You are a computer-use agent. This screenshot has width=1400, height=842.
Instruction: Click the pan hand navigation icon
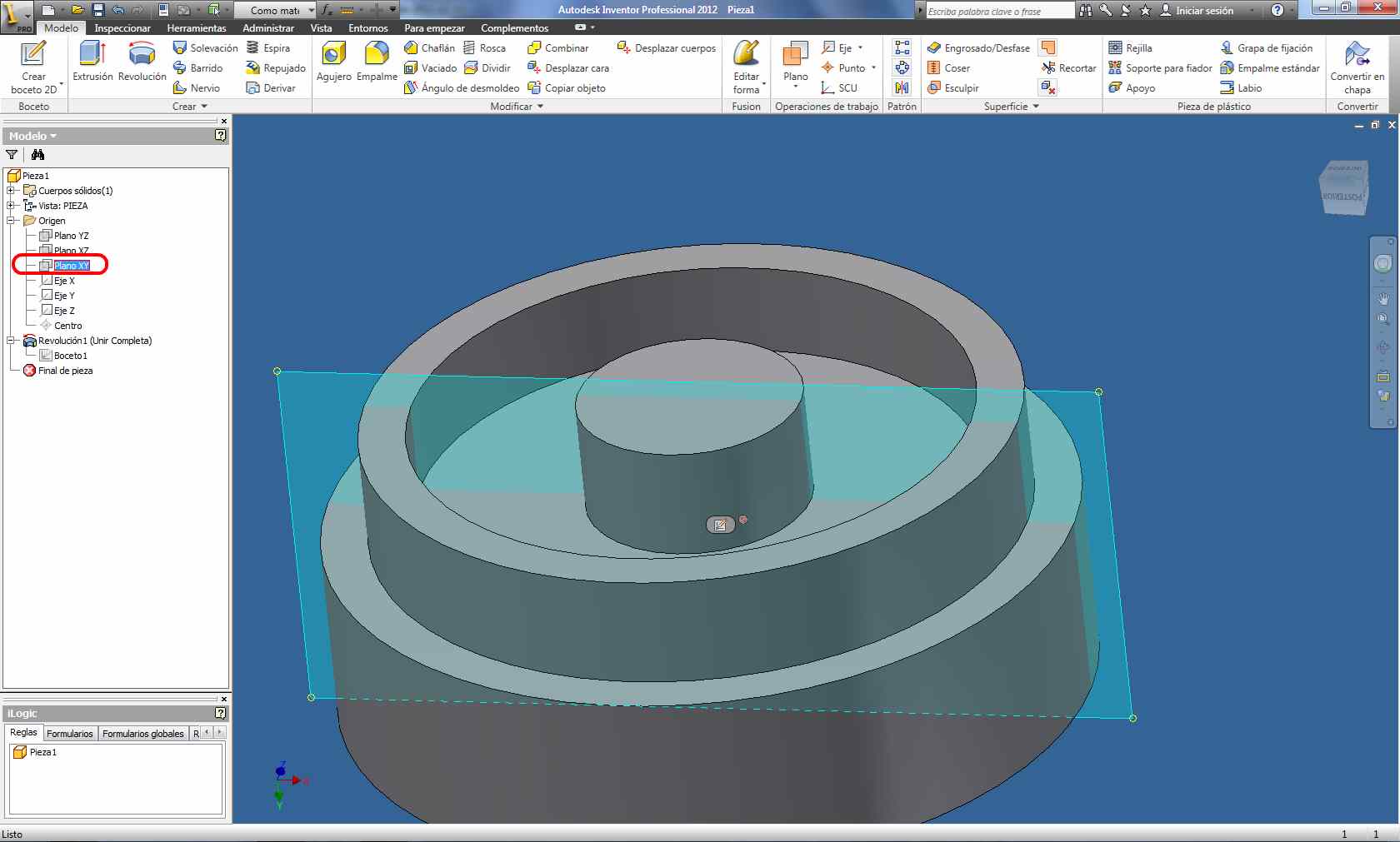point(1383,298)
